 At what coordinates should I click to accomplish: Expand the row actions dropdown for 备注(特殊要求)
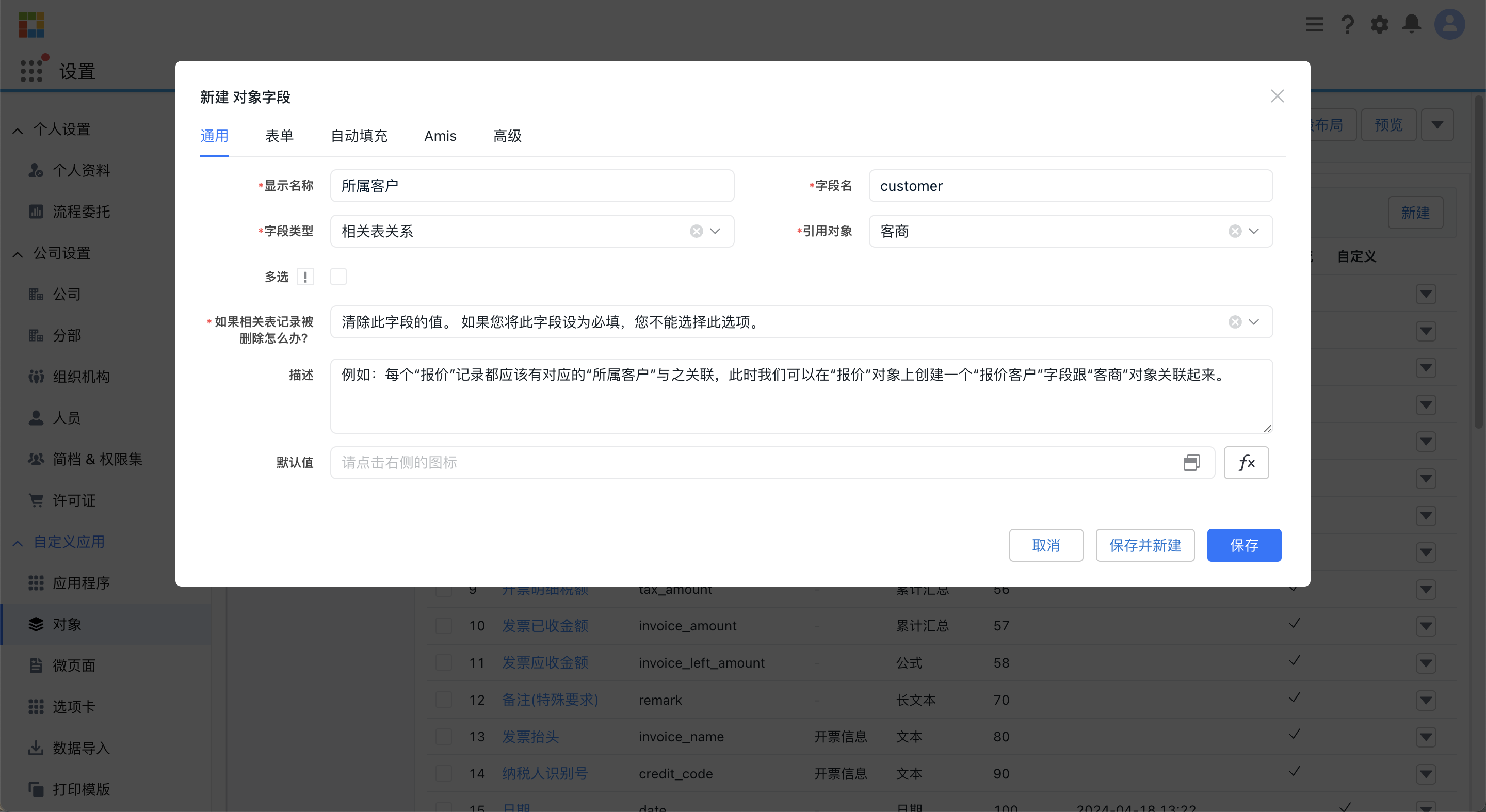1427,701
